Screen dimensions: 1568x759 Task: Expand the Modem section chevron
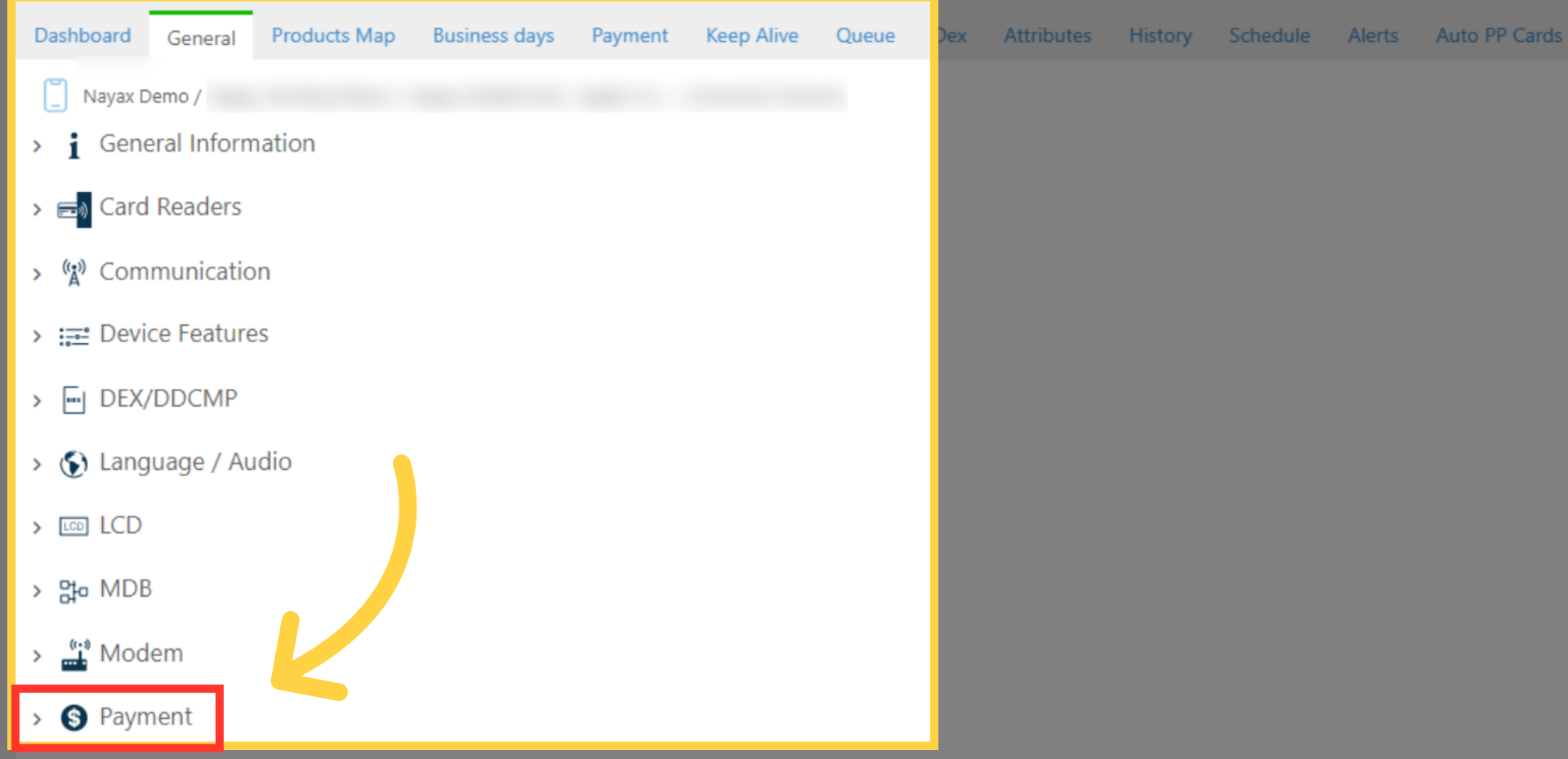(x=37, y=655)
